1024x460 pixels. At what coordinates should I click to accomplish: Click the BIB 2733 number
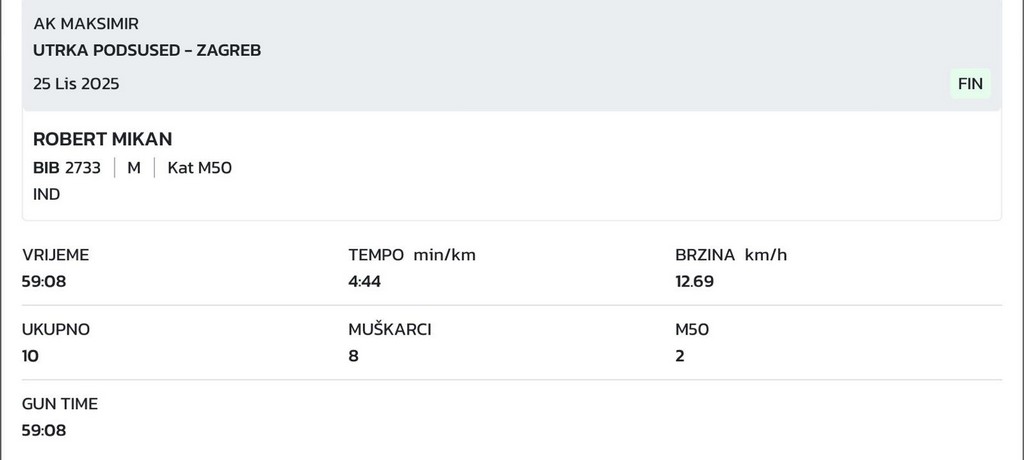coord(67,168)
